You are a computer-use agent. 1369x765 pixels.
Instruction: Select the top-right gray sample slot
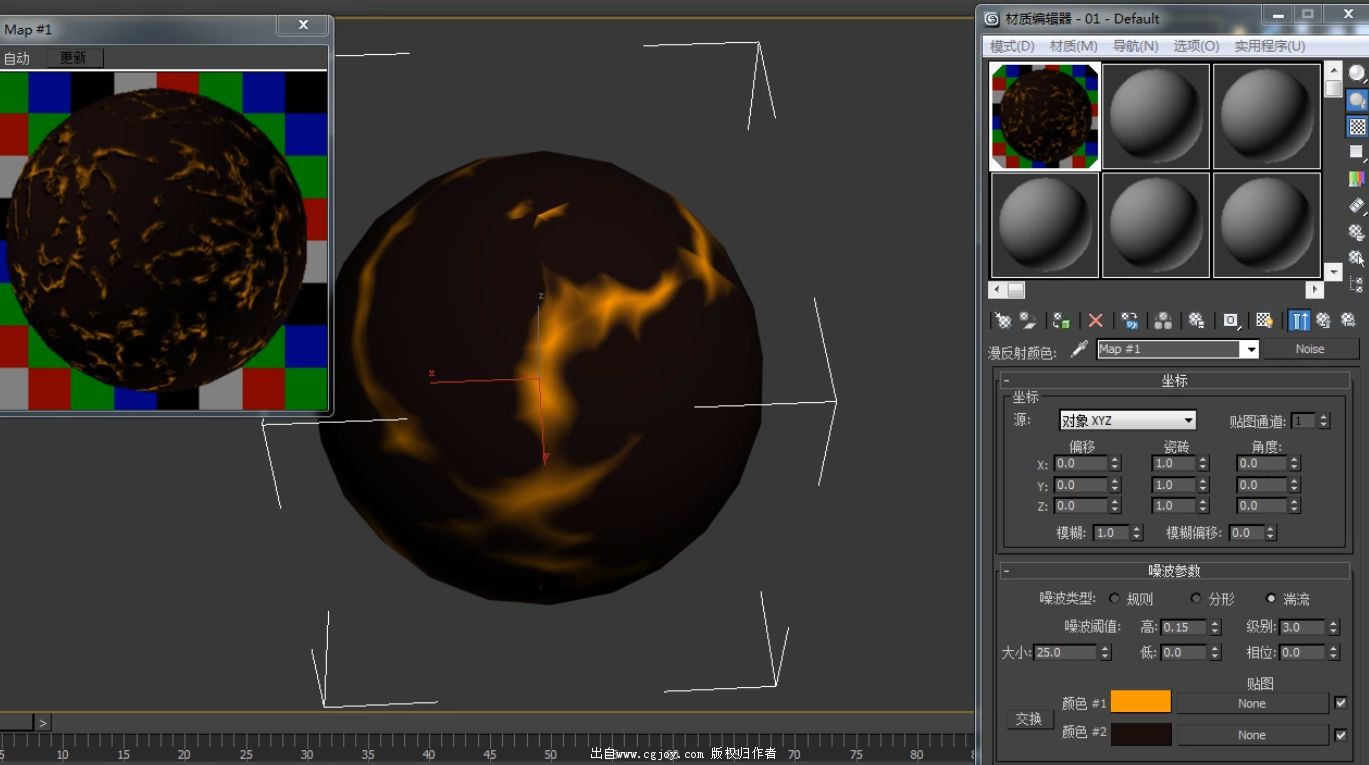point(1267,116)
